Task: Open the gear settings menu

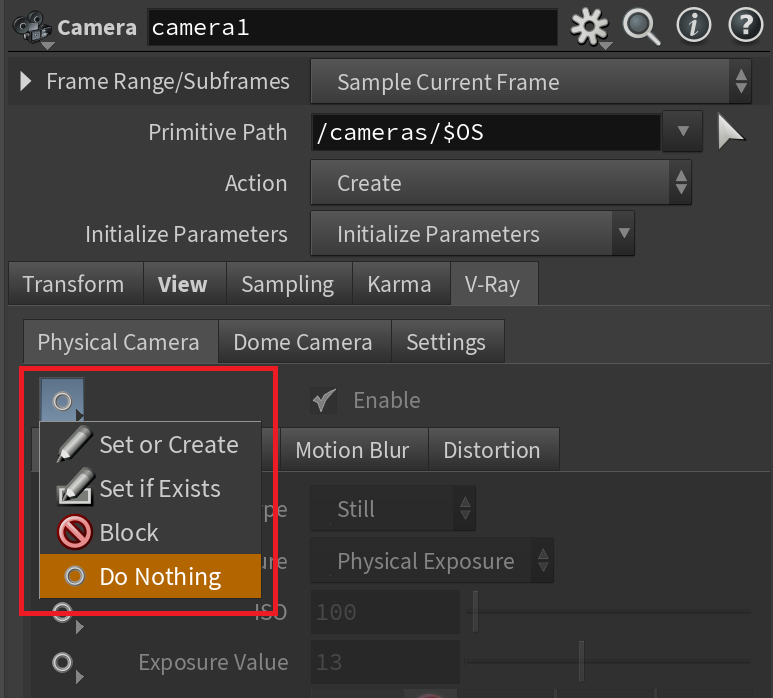Action: tap(590, 27)
